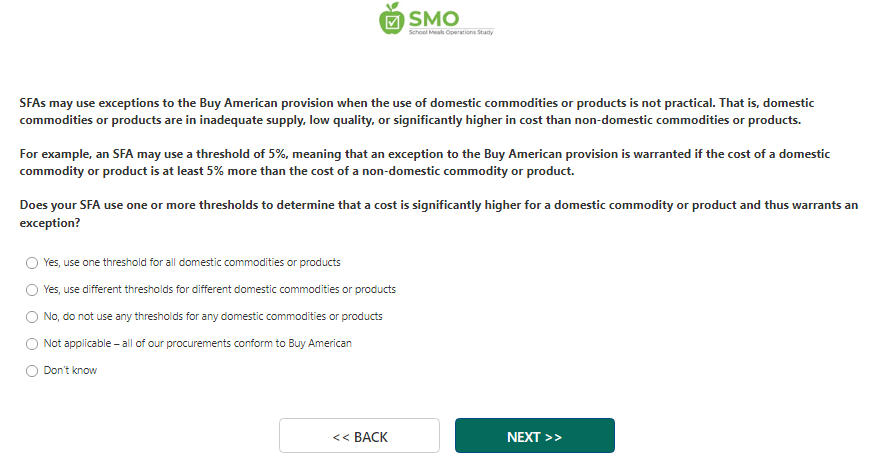Pick the "Not applicable" radio button

tap(32, 344)
